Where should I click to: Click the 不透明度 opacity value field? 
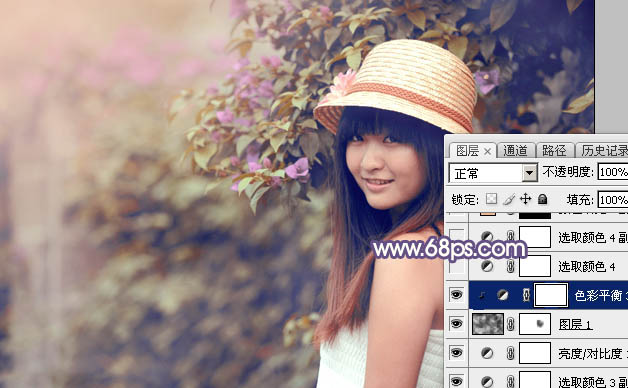click(613, 172)
